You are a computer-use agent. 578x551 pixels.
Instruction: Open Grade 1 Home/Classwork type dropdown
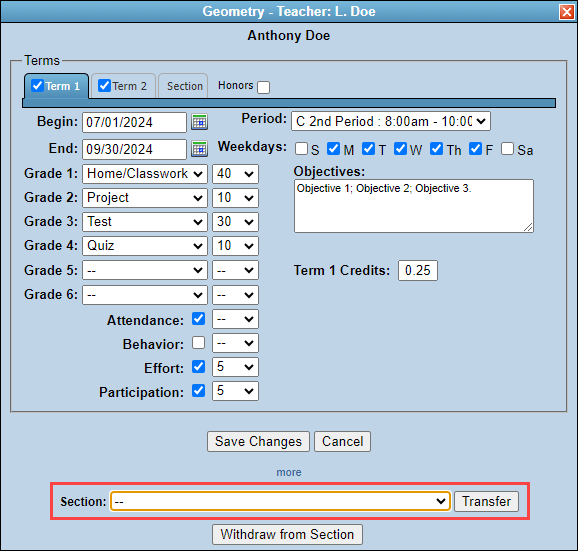pos(145,174)
